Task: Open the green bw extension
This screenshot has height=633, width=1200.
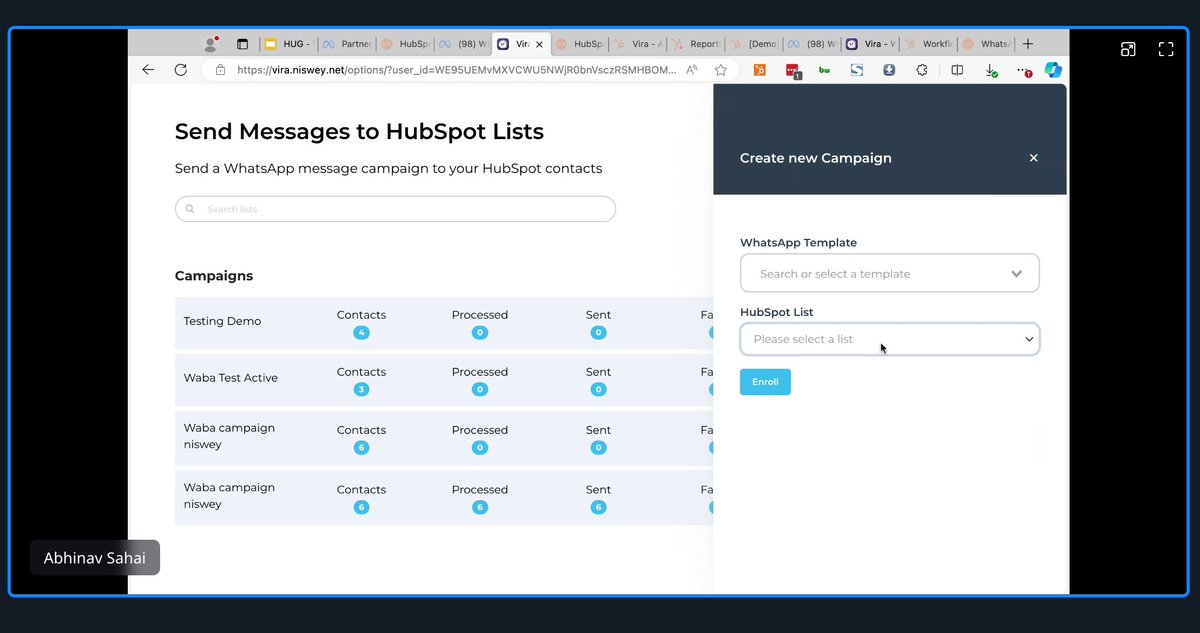Action: [825, 70]
